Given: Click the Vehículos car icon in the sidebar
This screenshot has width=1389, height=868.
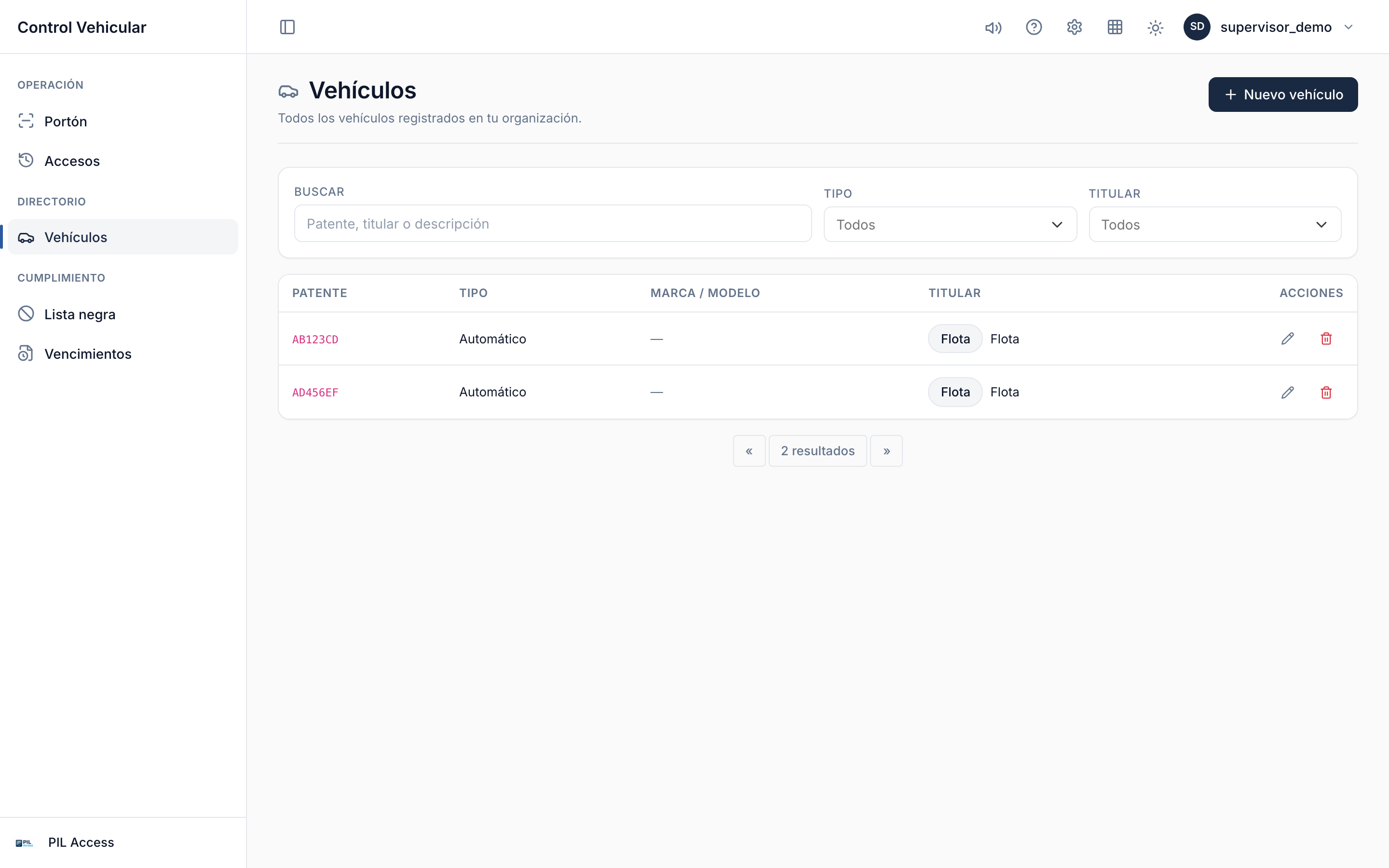Looking at the screenshot, I should (x=26, y=237).
